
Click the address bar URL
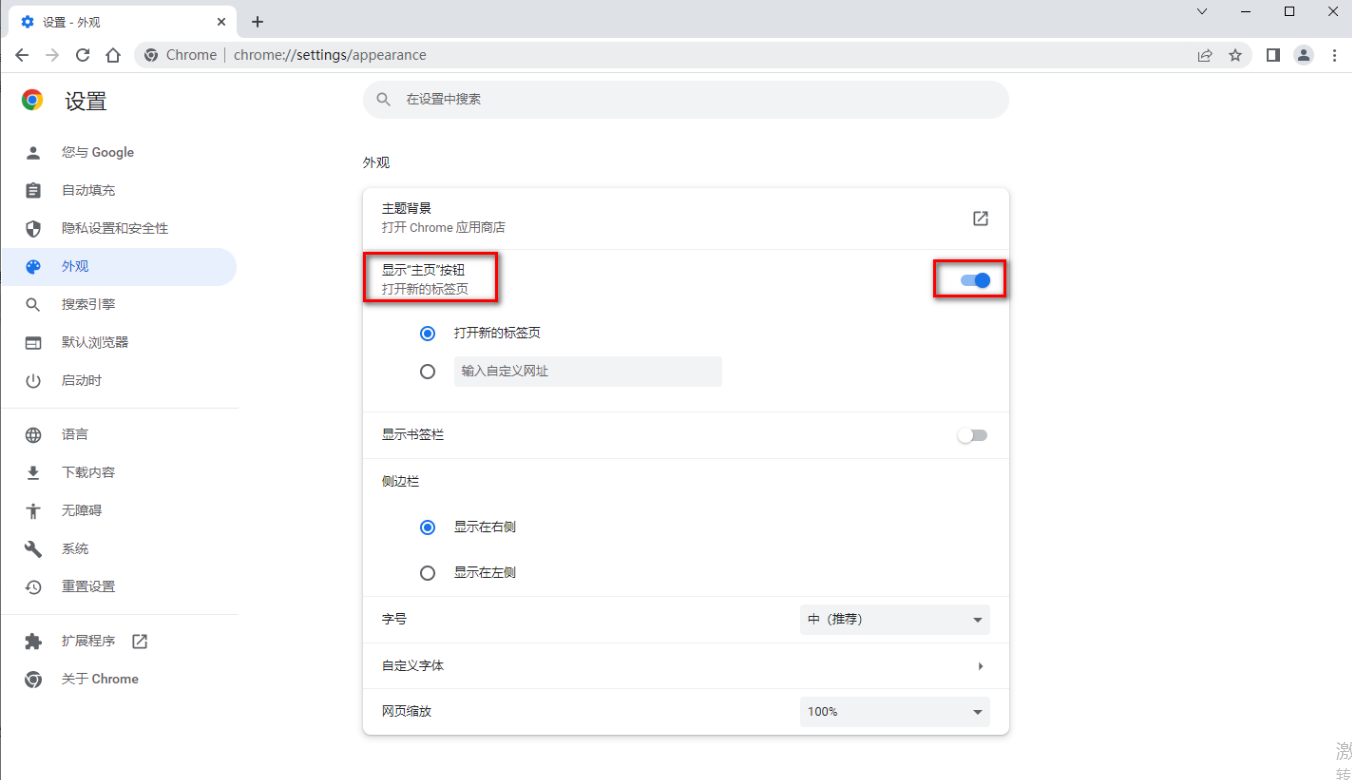330,55
